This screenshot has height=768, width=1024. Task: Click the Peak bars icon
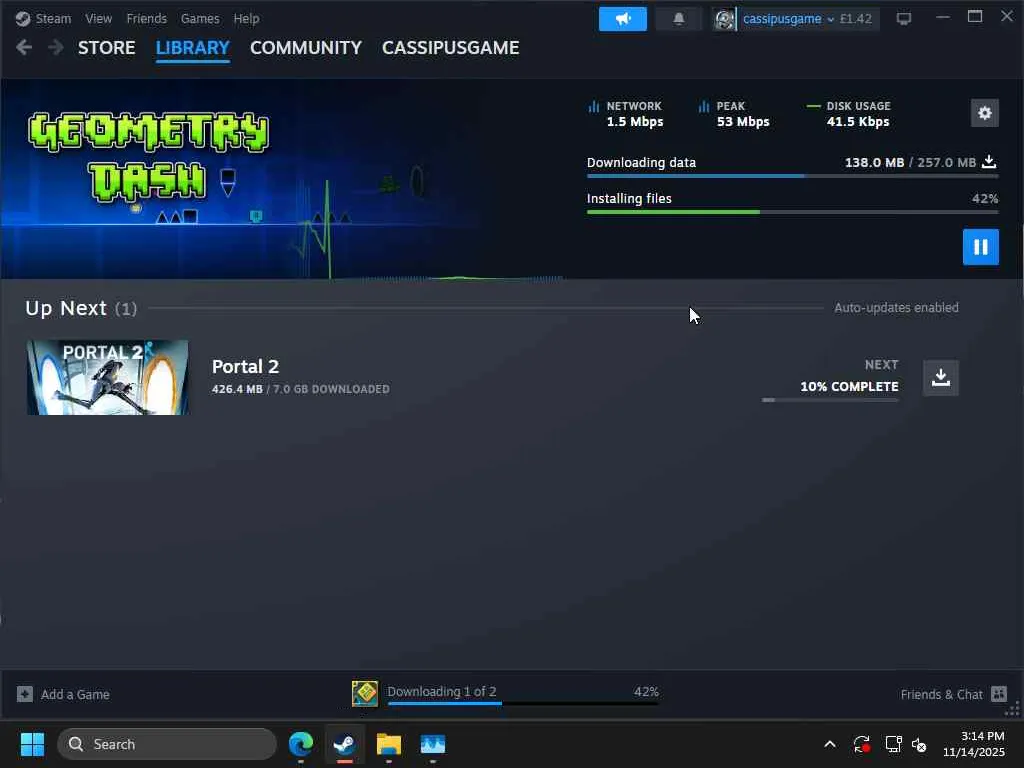[x=703, y=106]
